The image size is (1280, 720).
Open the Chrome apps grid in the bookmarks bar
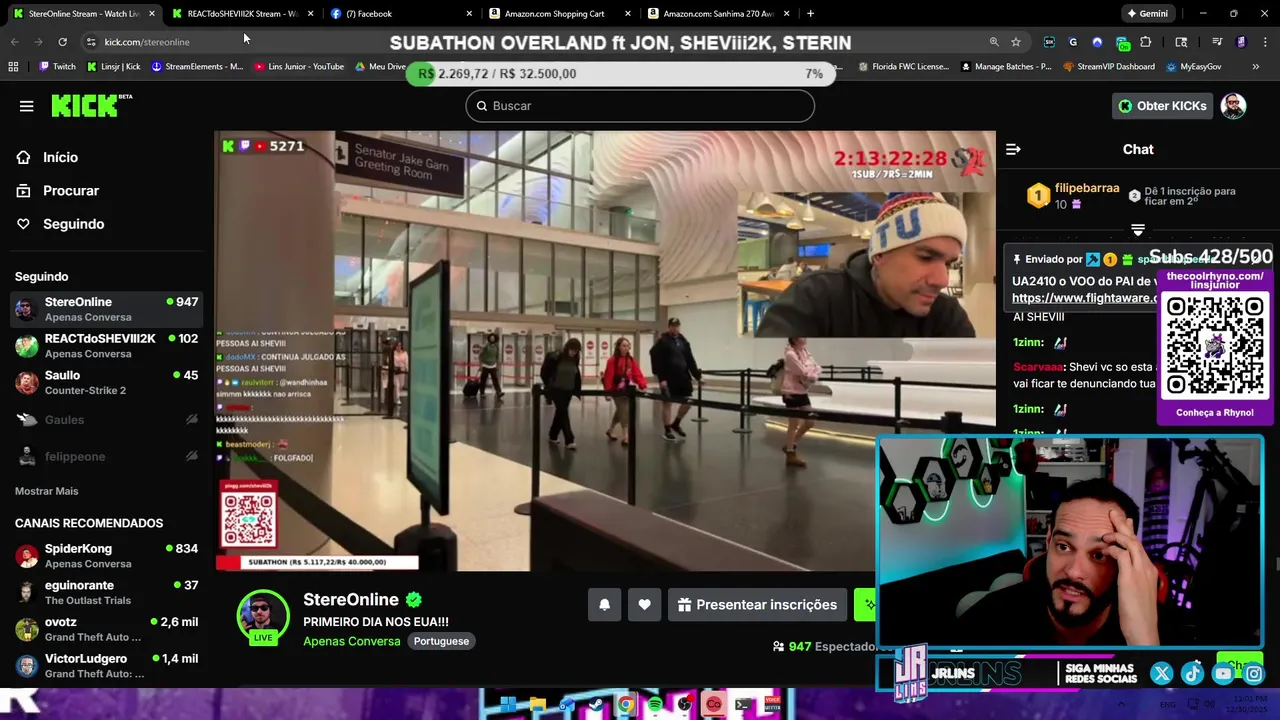point(13,67)
